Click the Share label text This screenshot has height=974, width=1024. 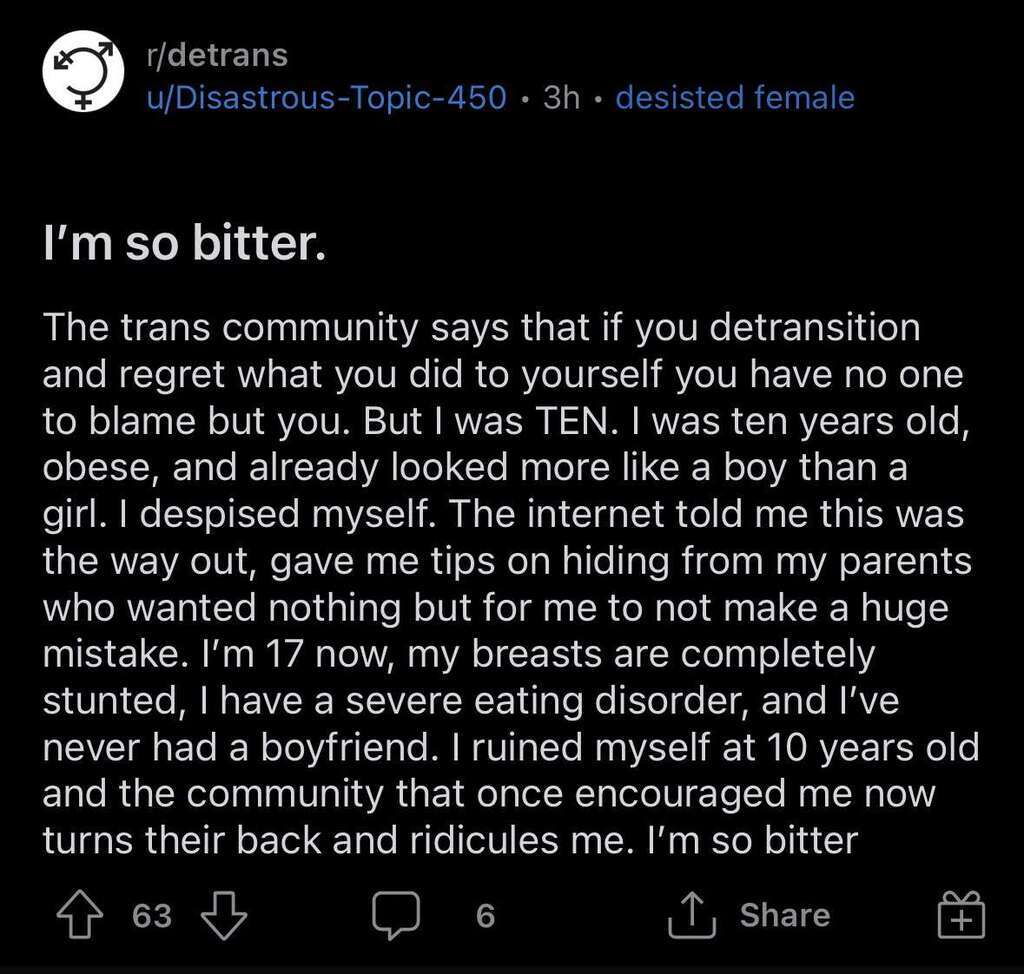click(785, 915)
